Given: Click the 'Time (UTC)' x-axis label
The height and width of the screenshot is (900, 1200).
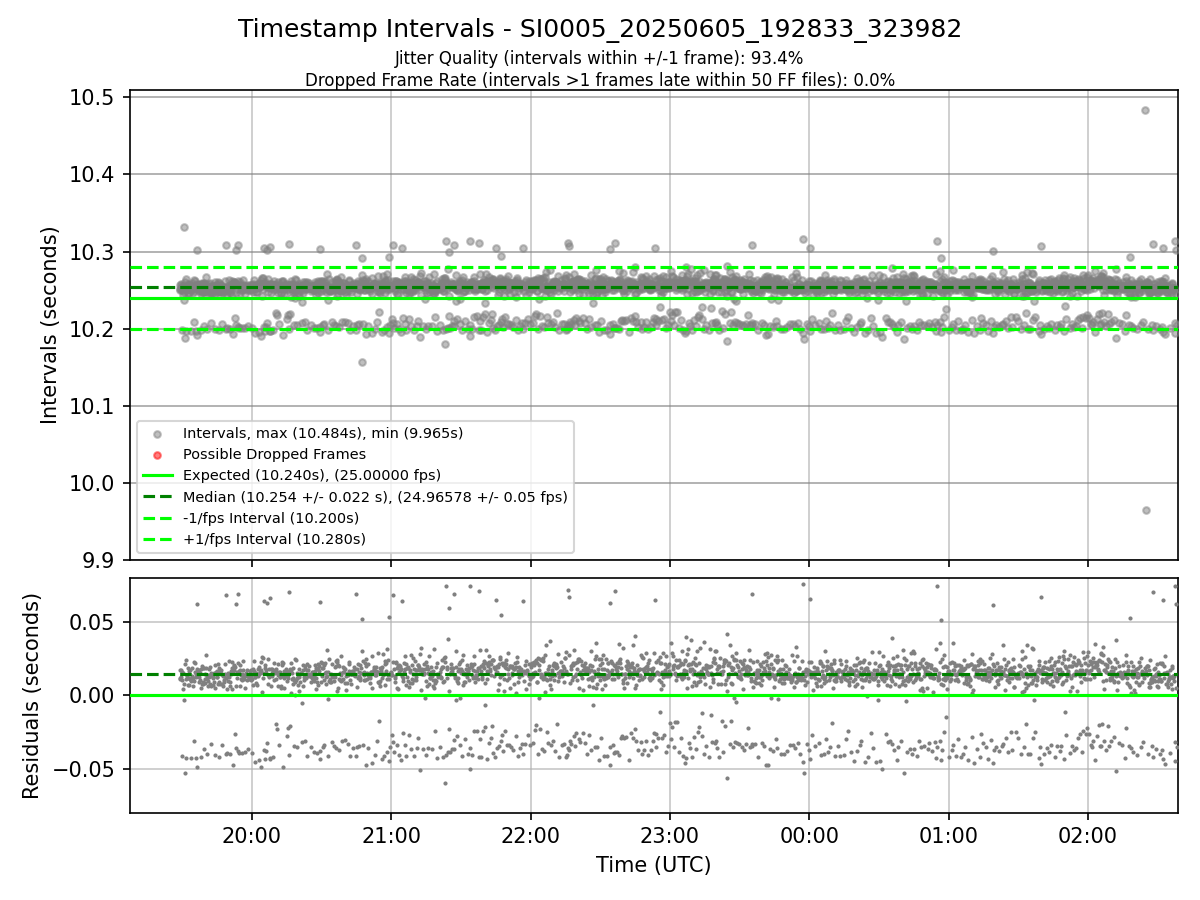Looking at the screenshot, I should pos(653,865).
